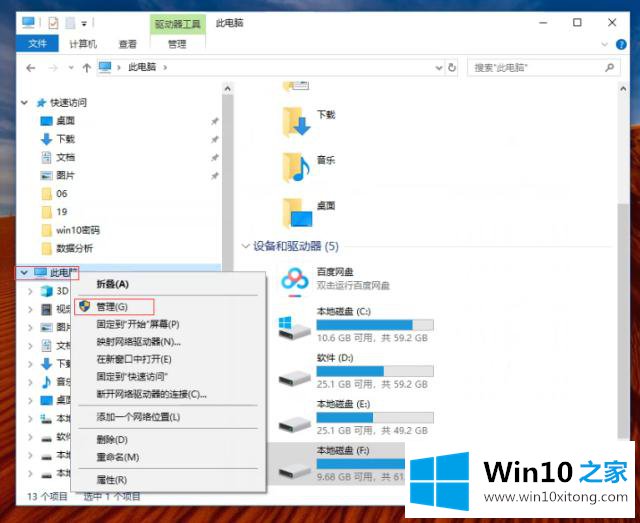Expand the ribbon with the chevron

(x=605, y=44)
